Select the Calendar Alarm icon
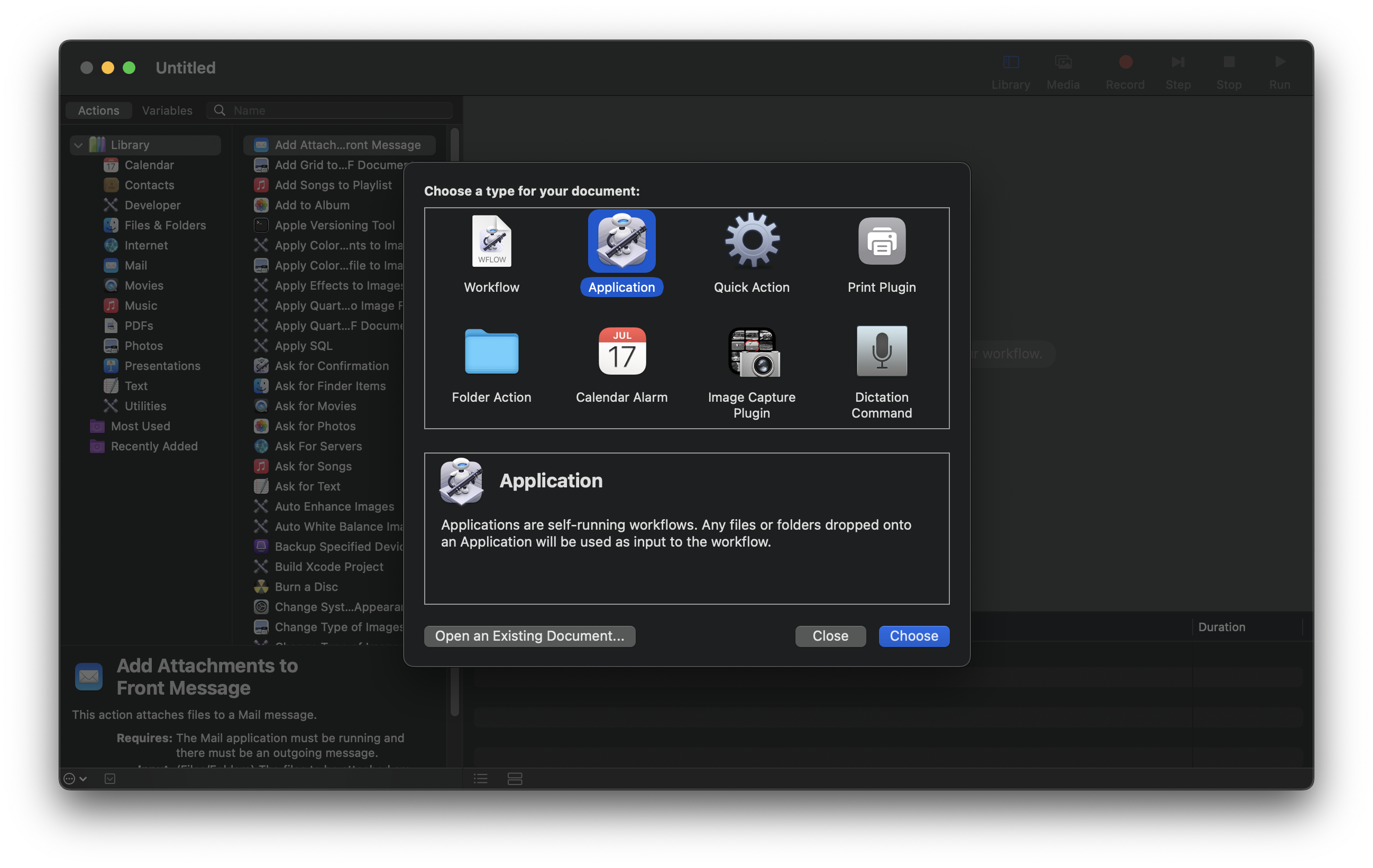The width and height of the screenshot is (1373, 868). click(x=621, y=352)
